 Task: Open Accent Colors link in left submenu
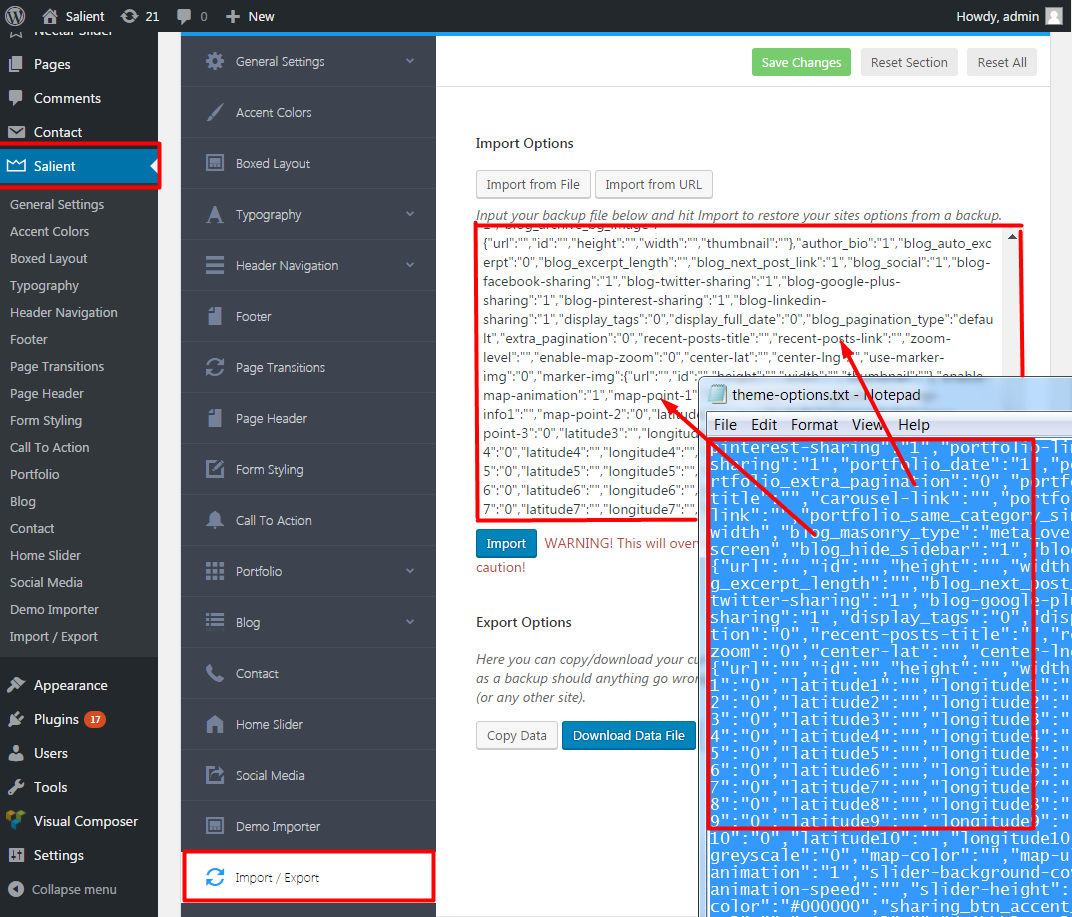point(49,232)
